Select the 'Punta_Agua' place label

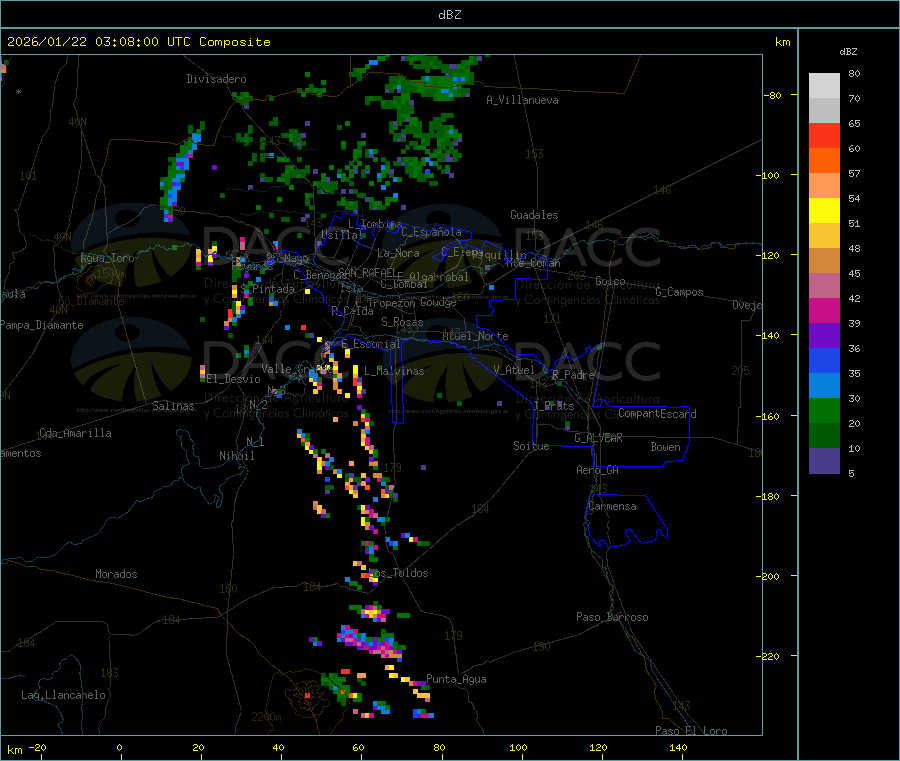456,679
